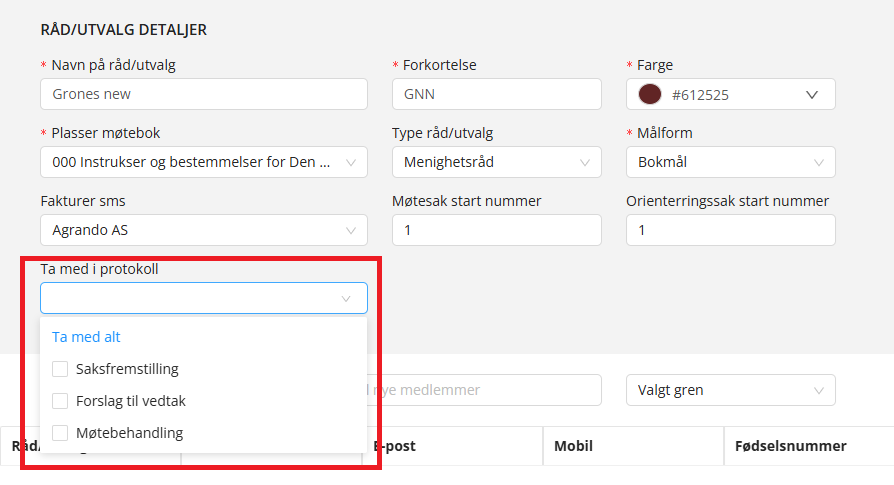Image resolution: width=894 pixels, height=485 pixels.
Task: Check the Møtebehandling option
Action: tap(60, 433)
